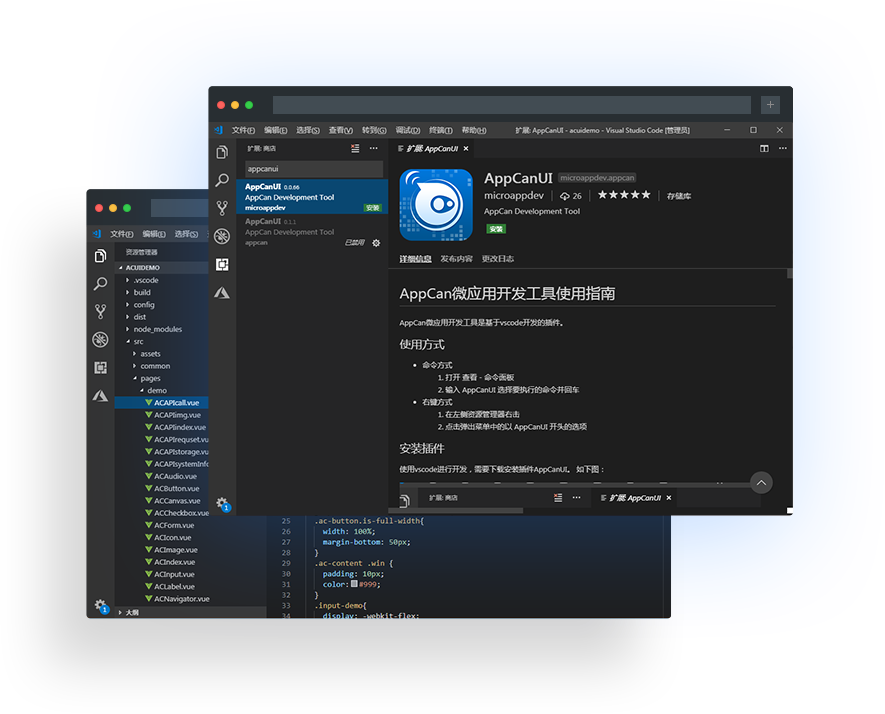Open editor more actions at the tab bar end
Viewport: 885px width, 714px height.
coord(783,148)
